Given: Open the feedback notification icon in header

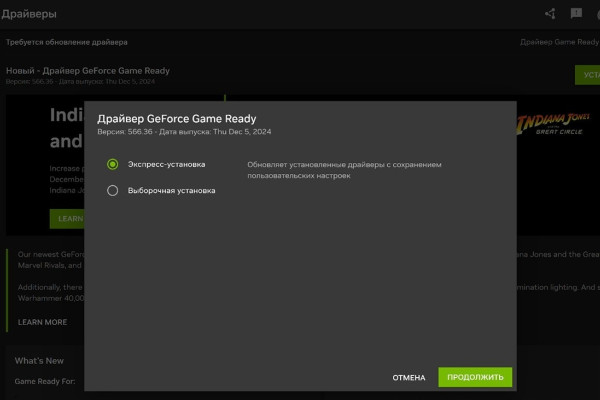Looking at the screenshot, I should 576,13.
